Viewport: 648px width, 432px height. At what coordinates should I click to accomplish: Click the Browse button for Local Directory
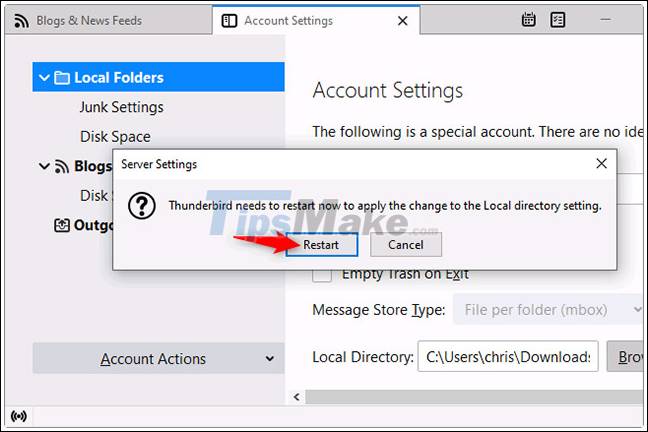(625, 356)
